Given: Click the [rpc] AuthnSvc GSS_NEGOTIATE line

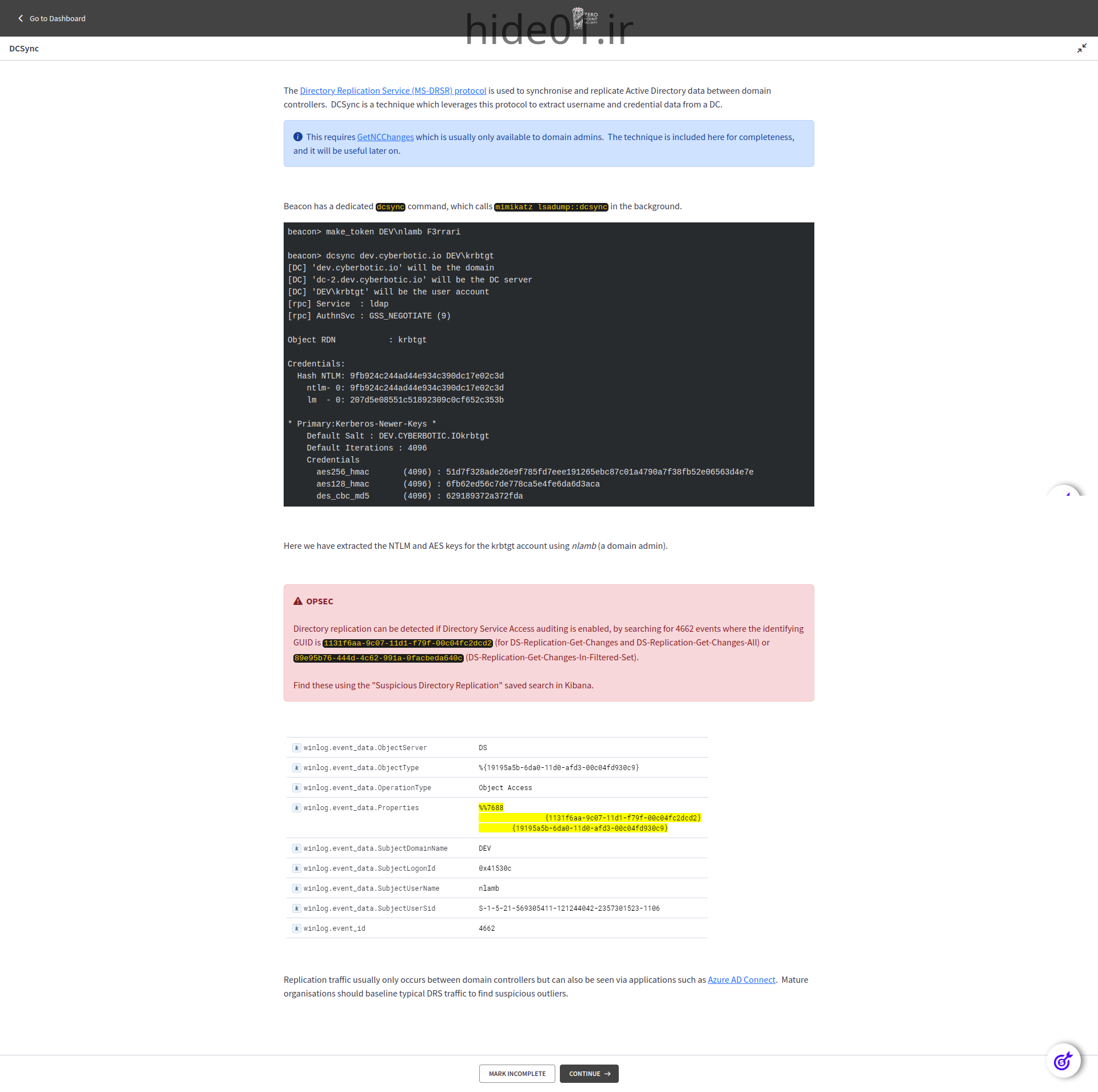Looking at the screenshot, I should [x=369, y=316].
